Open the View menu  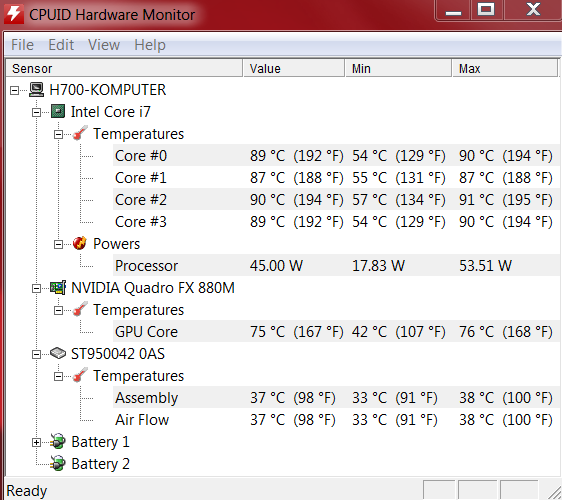tap(104, 45)
